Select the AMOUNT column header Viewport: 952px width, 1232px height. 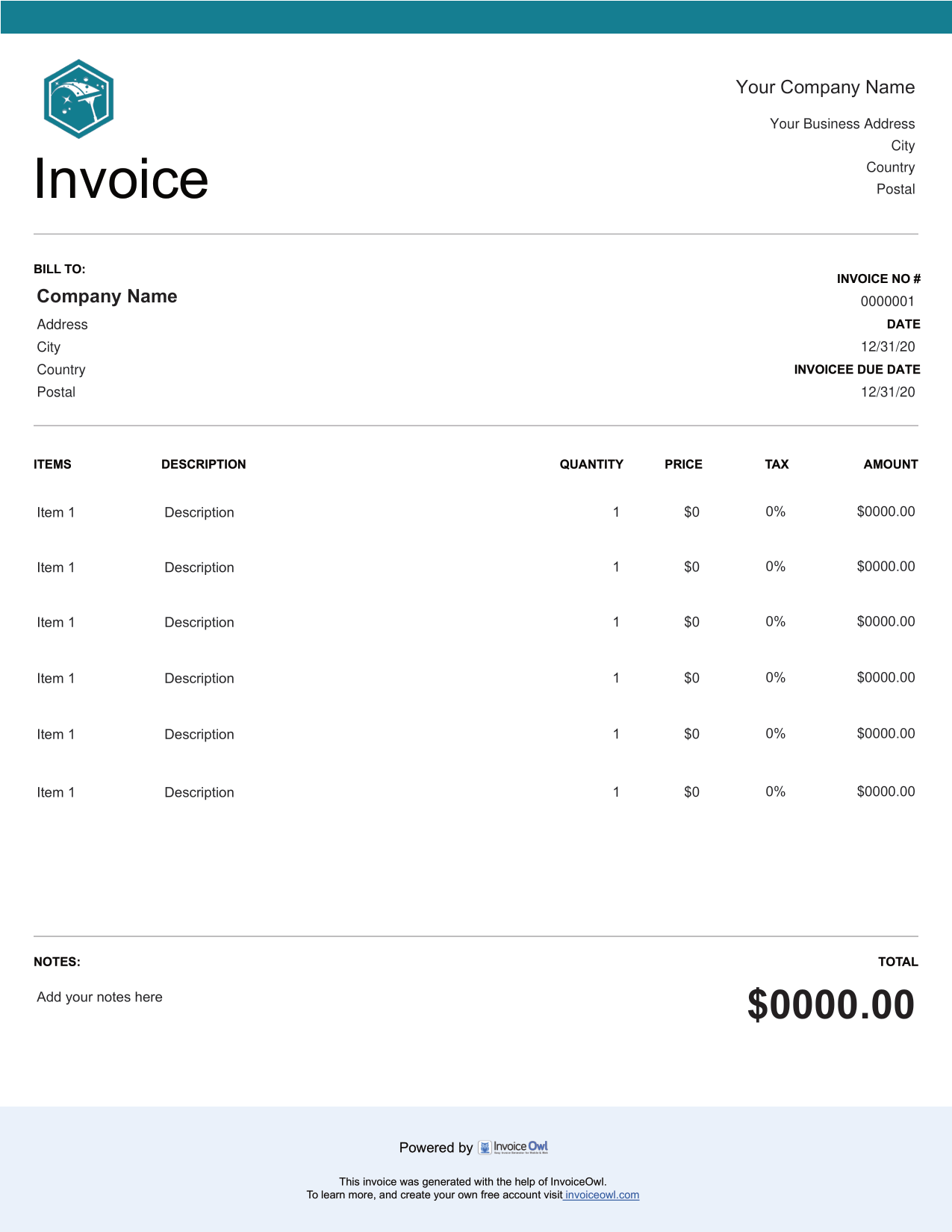click(x=890, y=464)
